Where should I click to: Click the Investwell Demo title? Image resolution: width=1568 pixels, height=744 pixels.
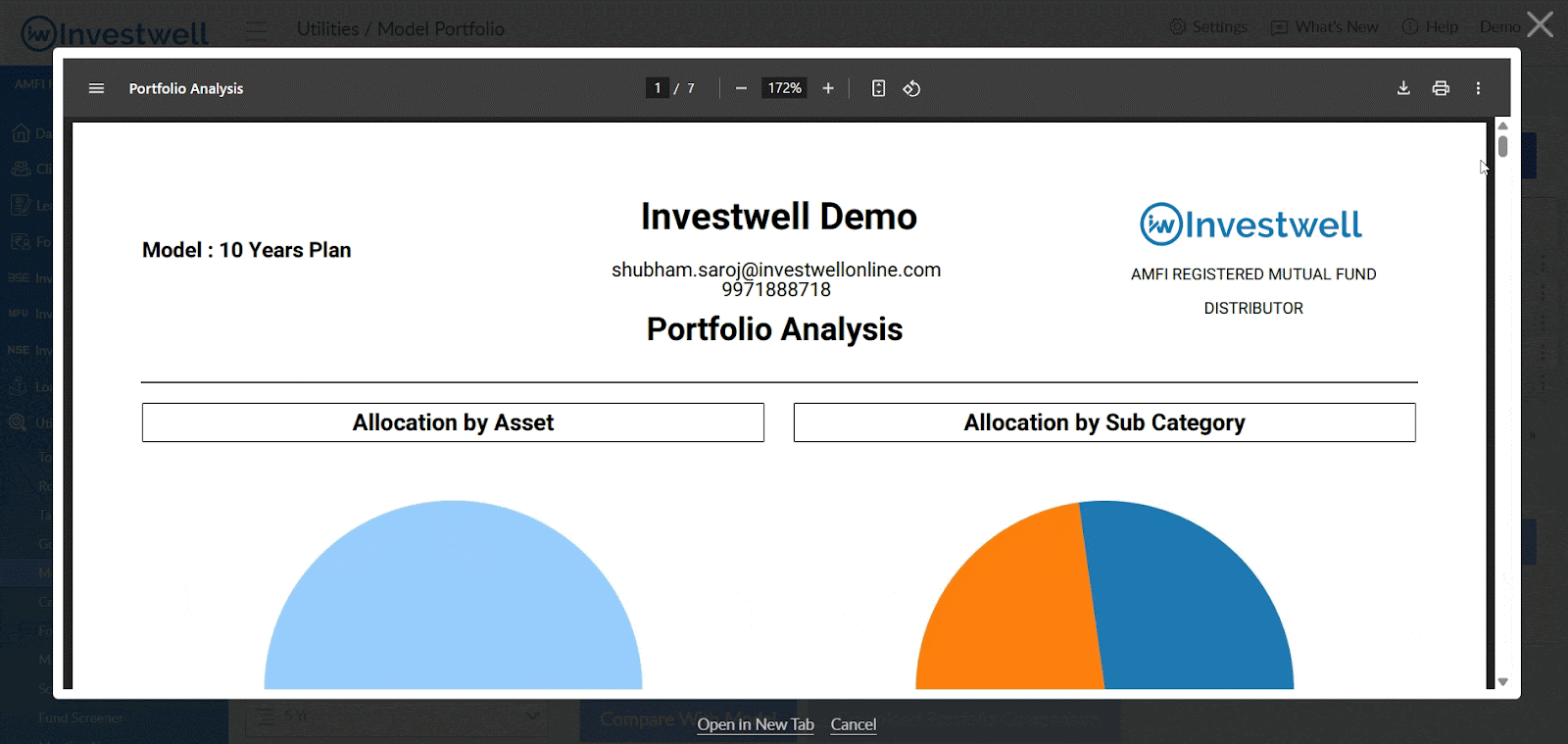click(779, 217)
